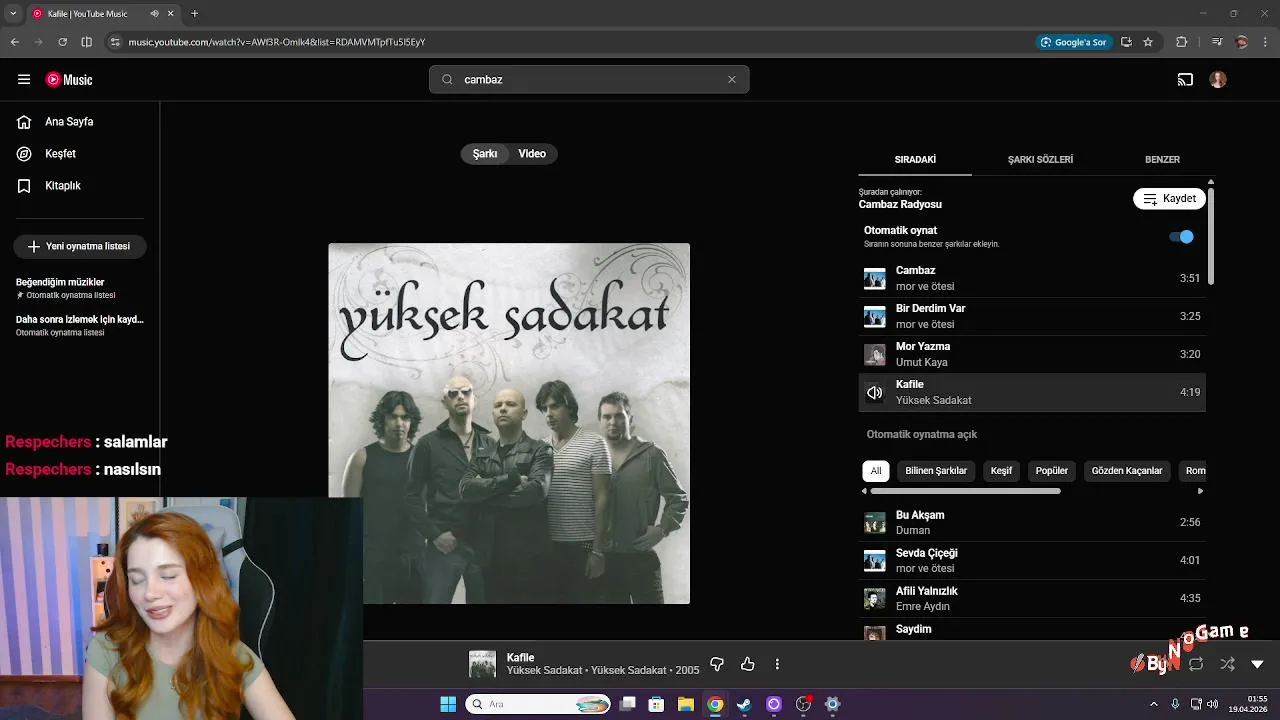Open the ŞARKI SÖZLERİ lyrics tab
The image size is (1280, 720).
pyautogui.click(x=1040, y=160)
